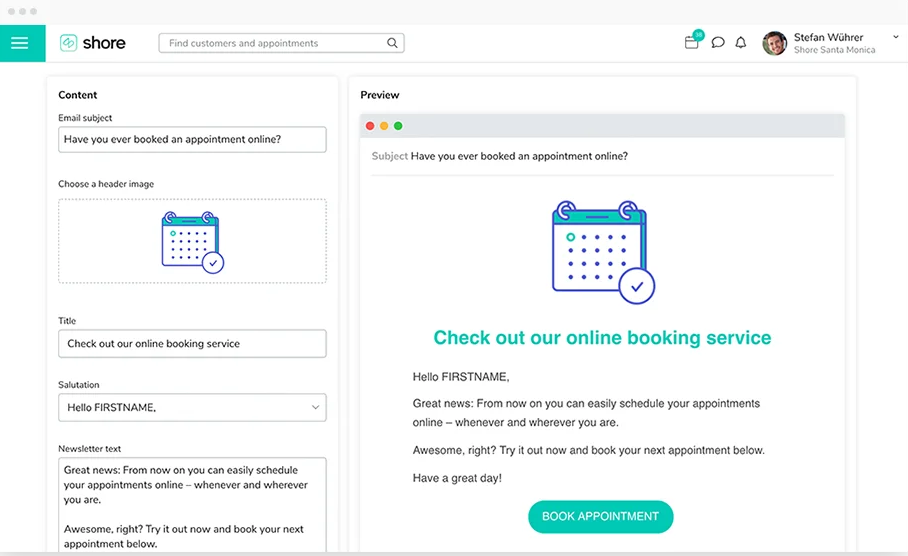Click the Title input field

[192, 343]
